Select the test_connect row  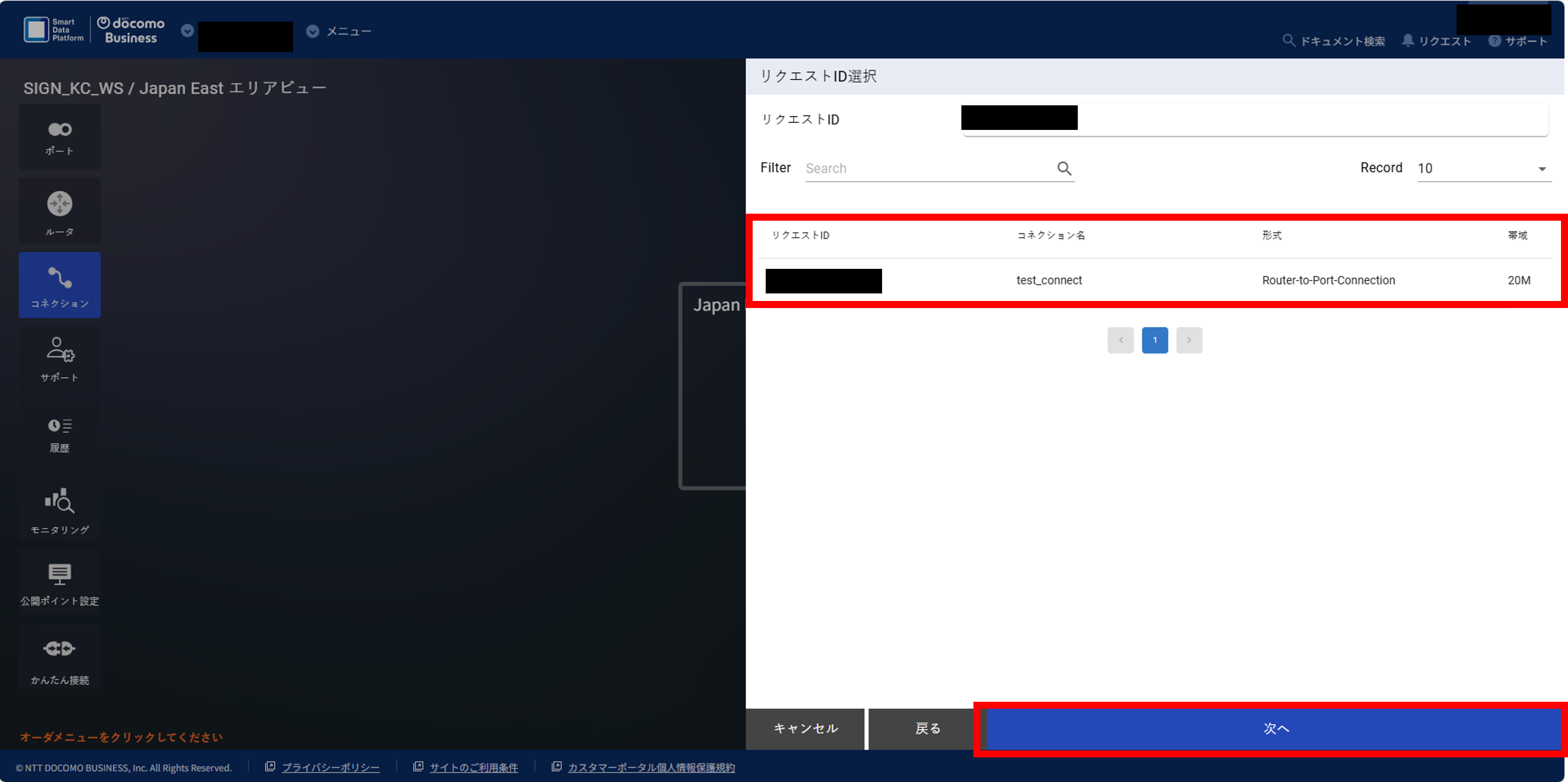point(1155,280)
